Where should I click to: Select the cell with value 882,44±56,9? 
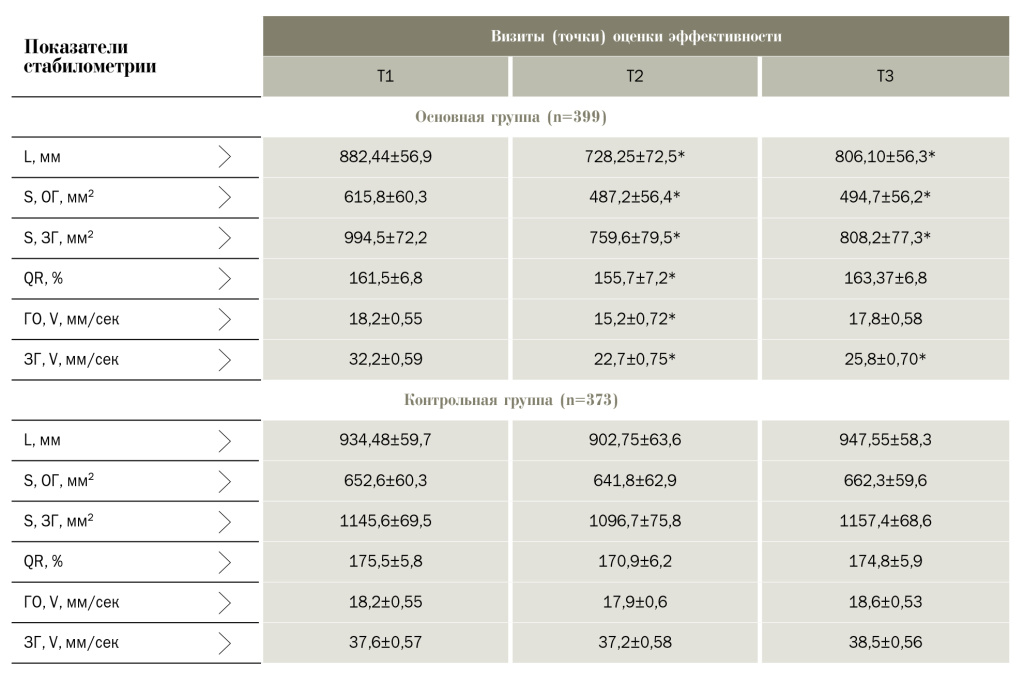click(385, 157)
